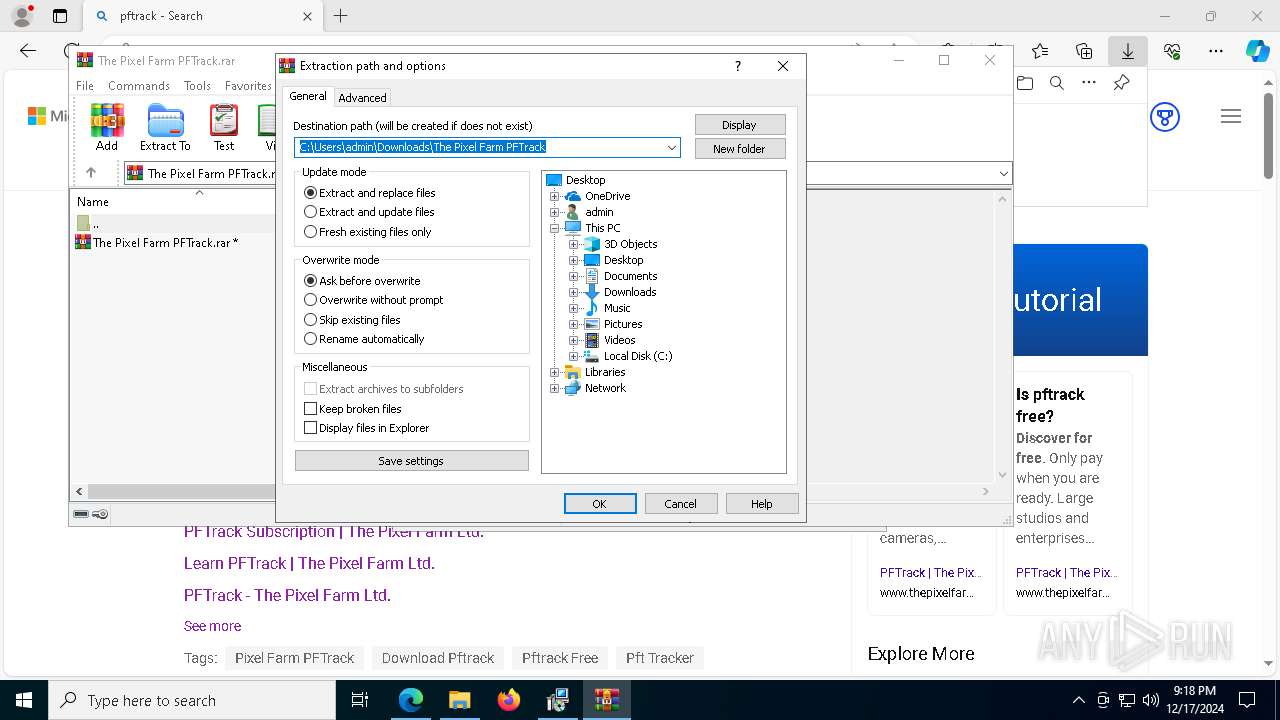This screenshot has width=1280, height=720.
Task: Open Edge favorites star icon
Action: coord(1040,51)
